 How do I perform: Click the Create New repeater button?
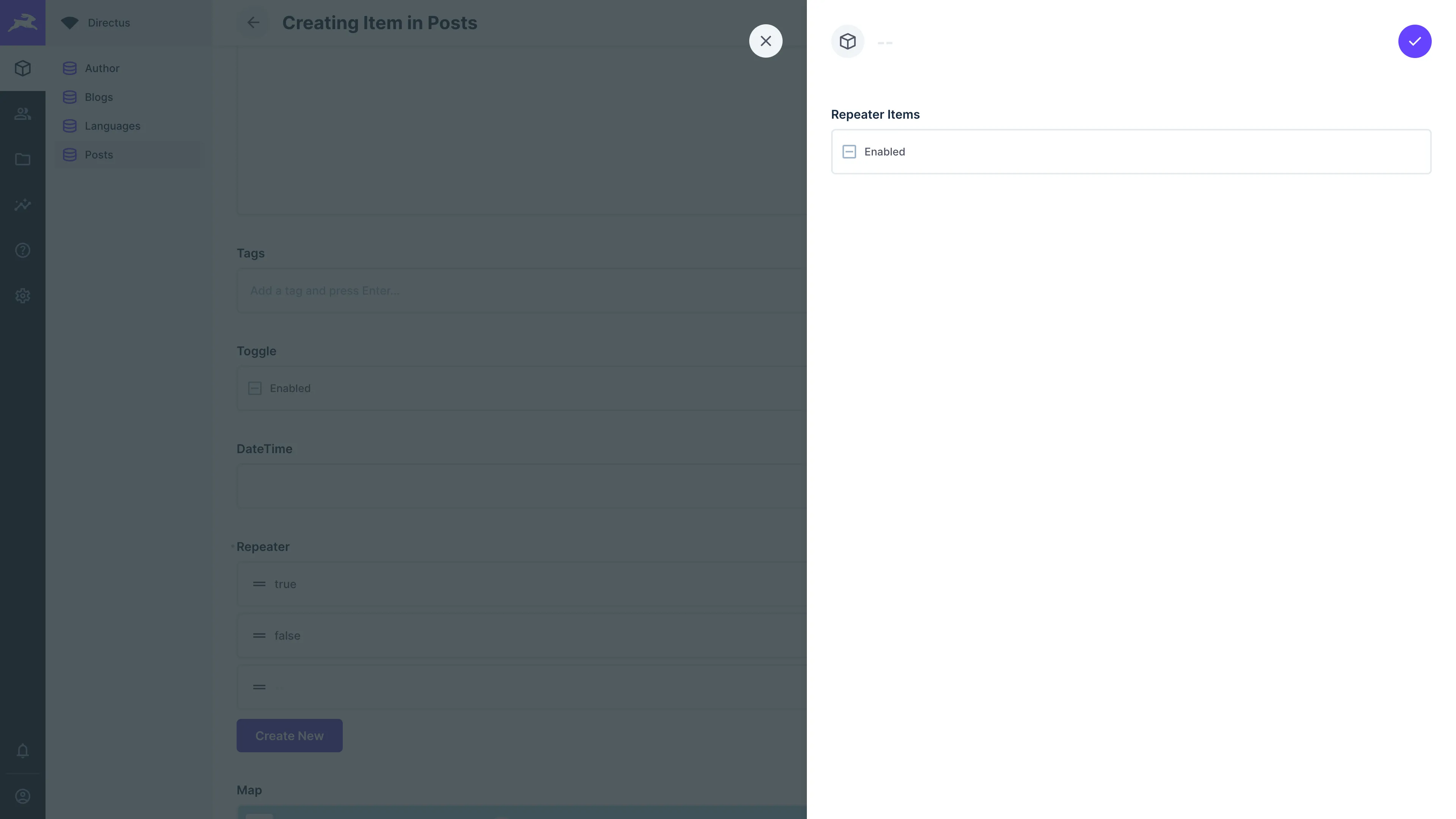(289, 735)
